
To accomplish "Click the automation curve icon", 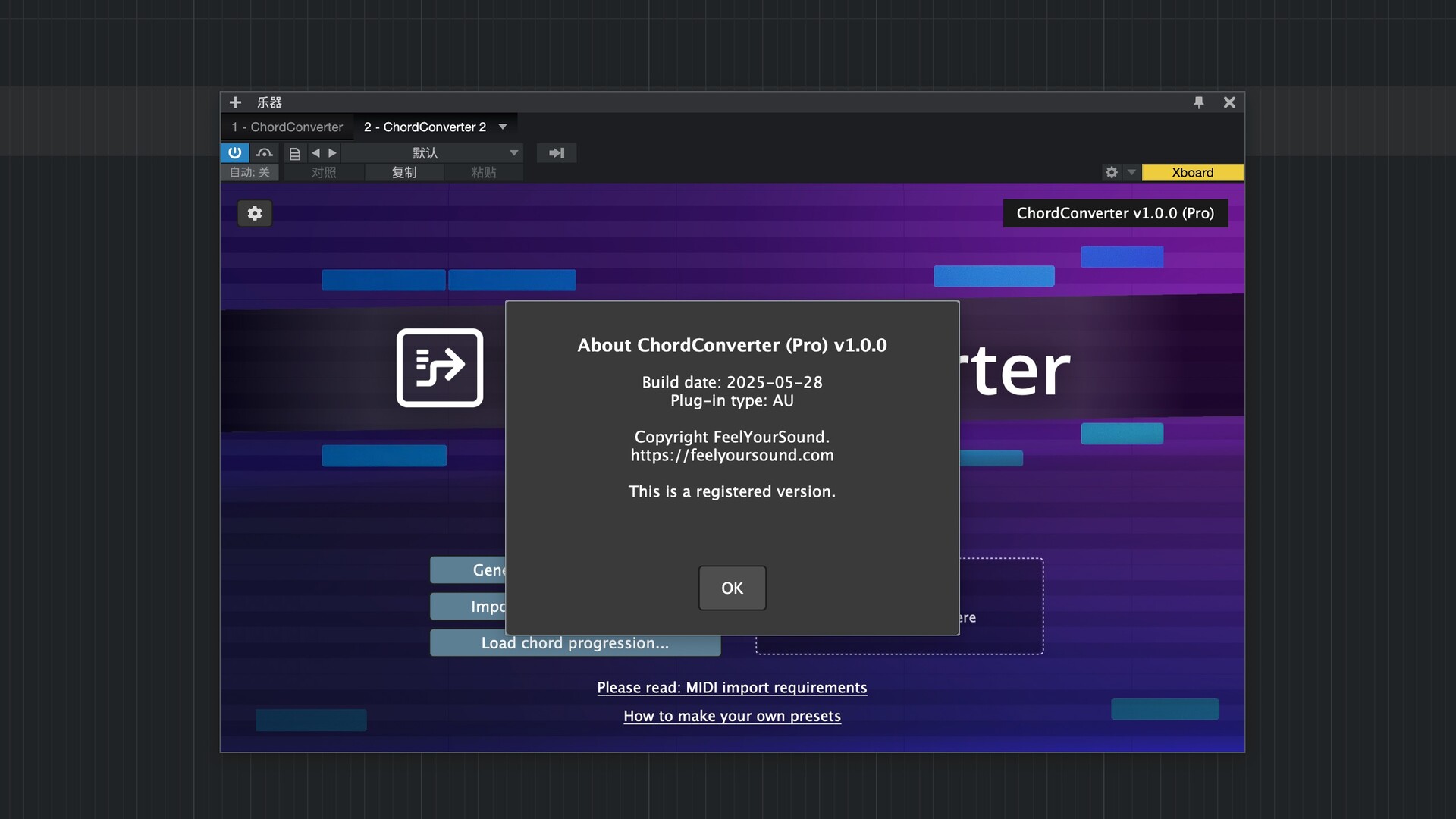I will tap(264, 152).
